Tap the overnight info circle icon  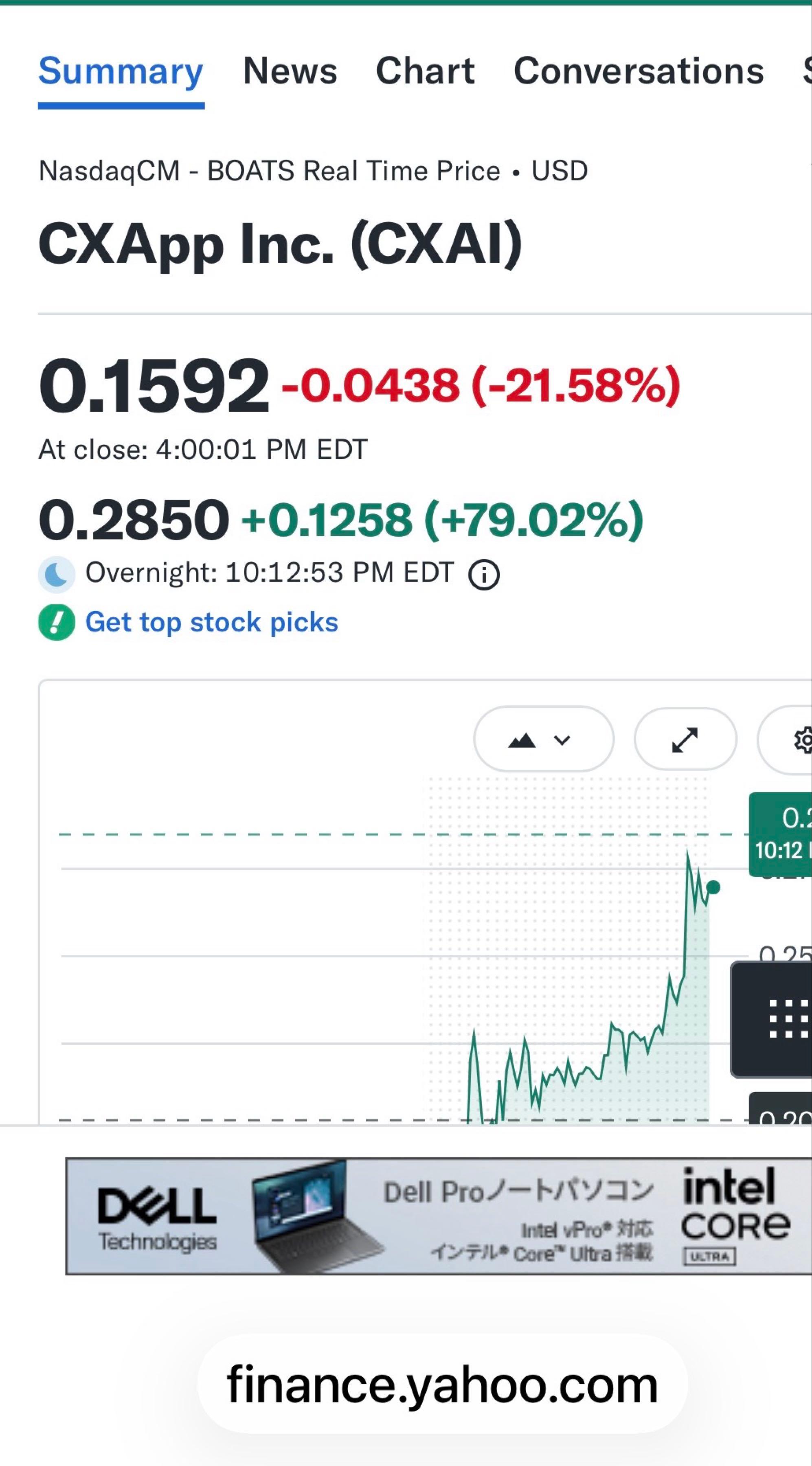tap(484, 574)
